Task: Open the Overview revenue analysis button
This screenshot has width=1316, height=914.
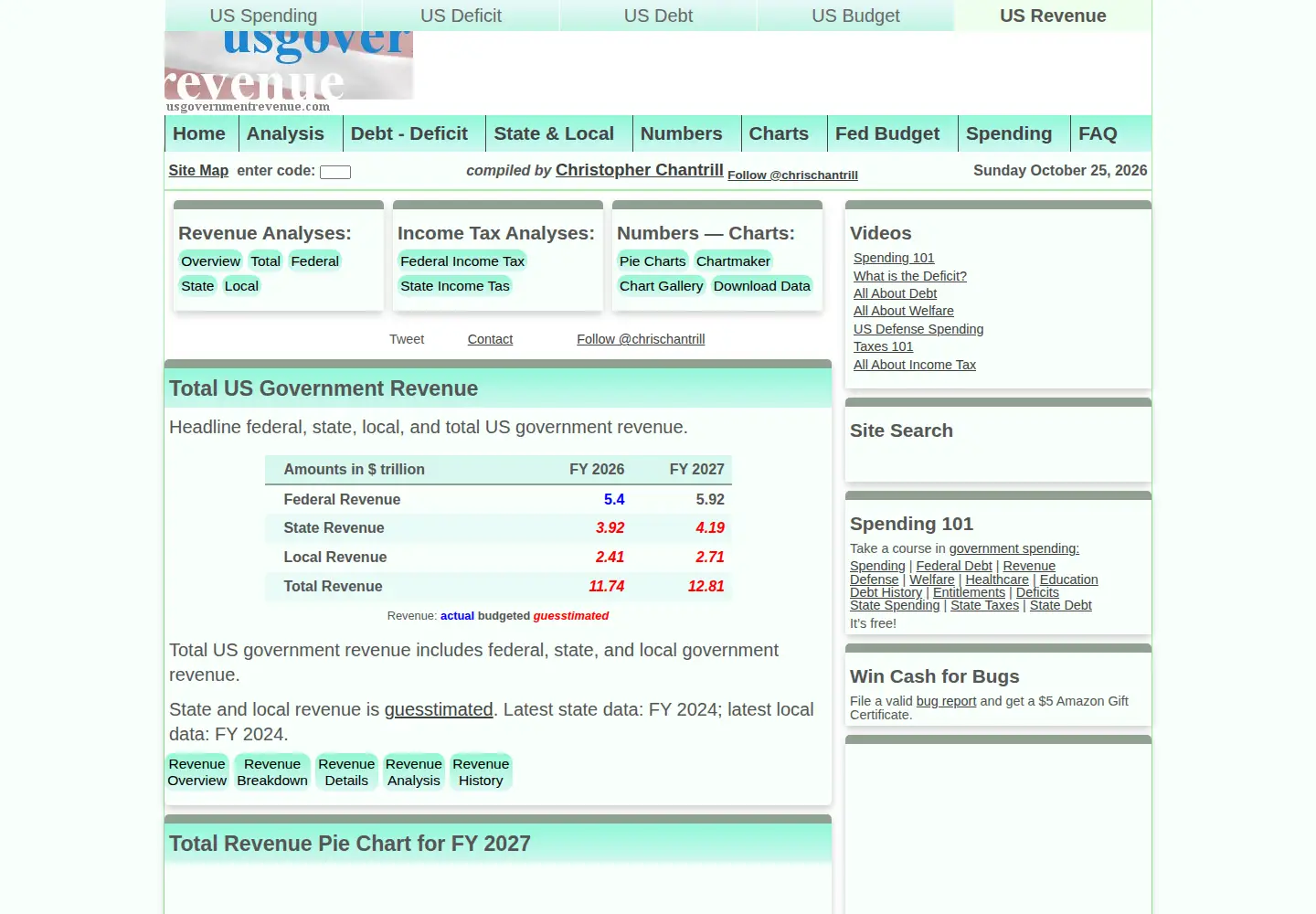Action: pos(210,260)
